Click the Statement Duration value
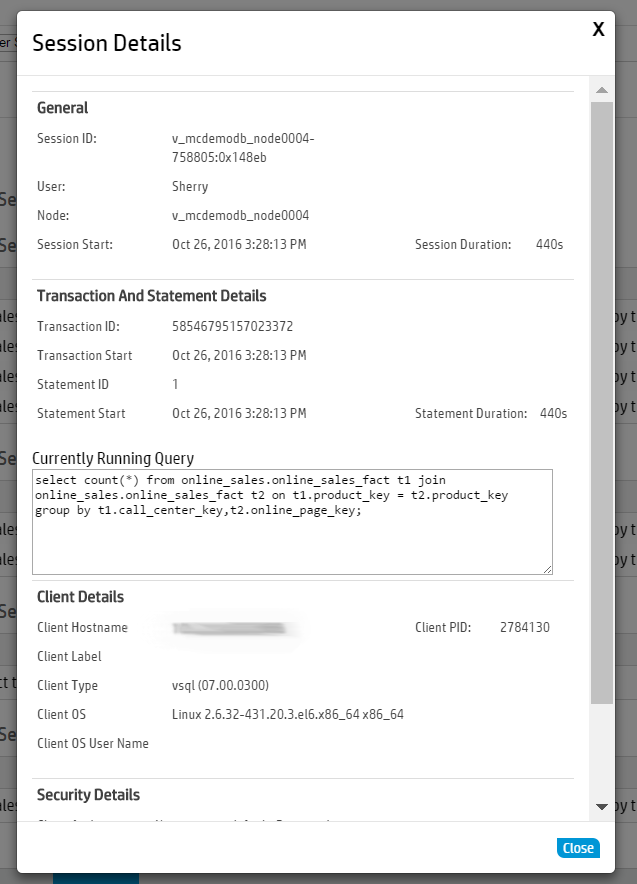 [x=553, y=413]
